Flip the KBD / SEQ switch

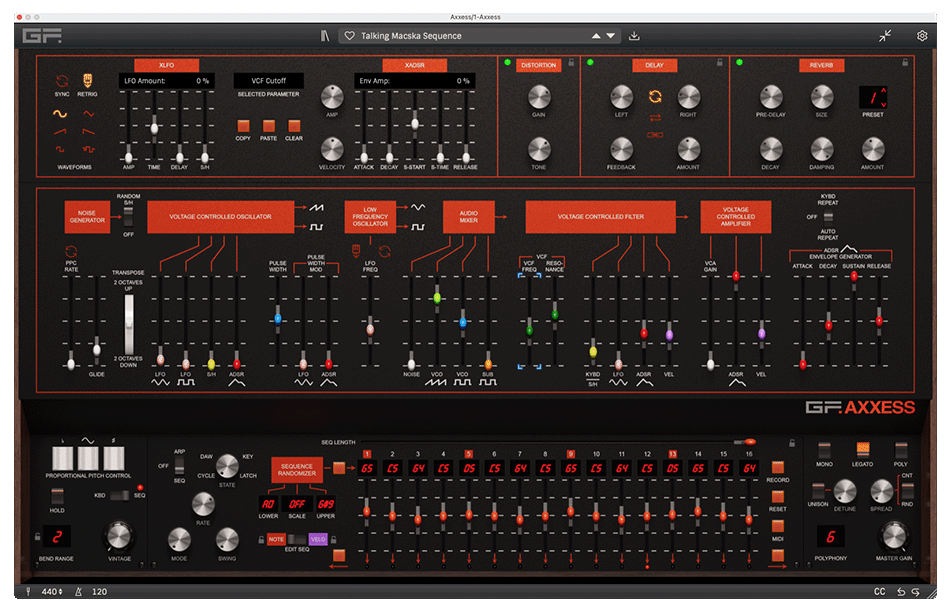pyautogui.click(x=119, y=495)
